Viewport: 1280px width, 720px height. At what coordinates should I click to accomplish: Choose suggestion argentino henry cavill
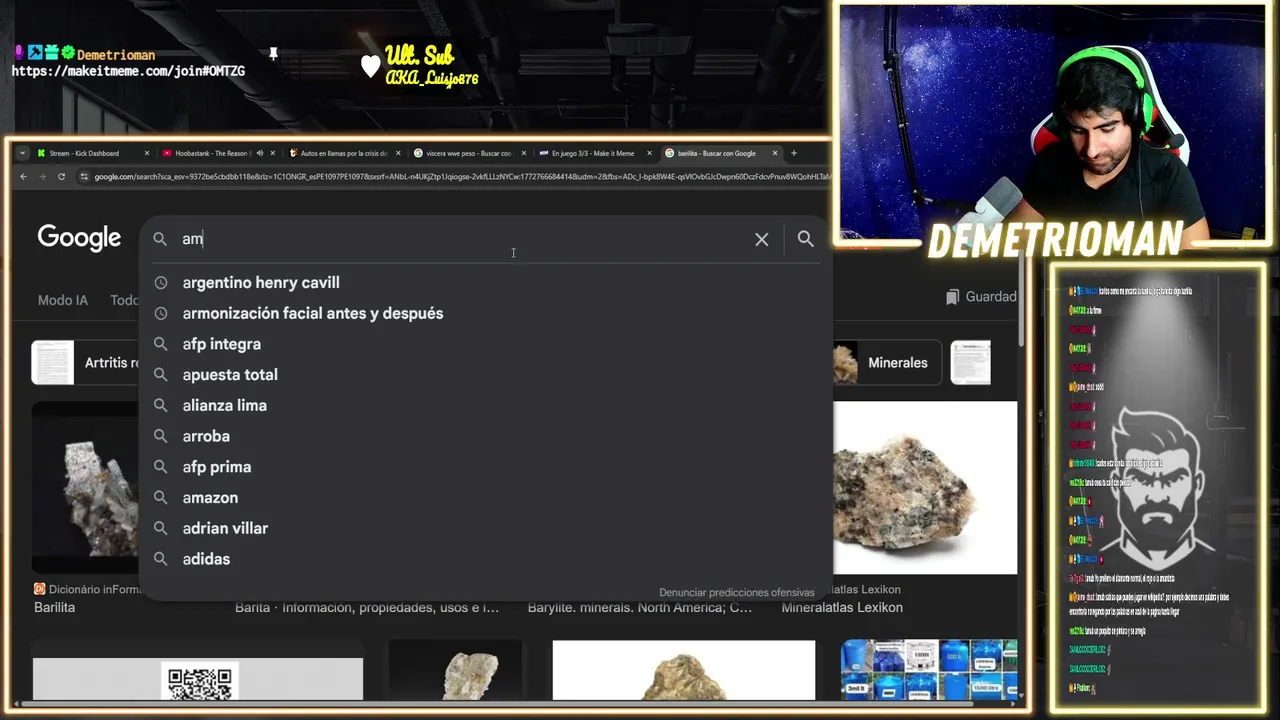tap(261, 283)
